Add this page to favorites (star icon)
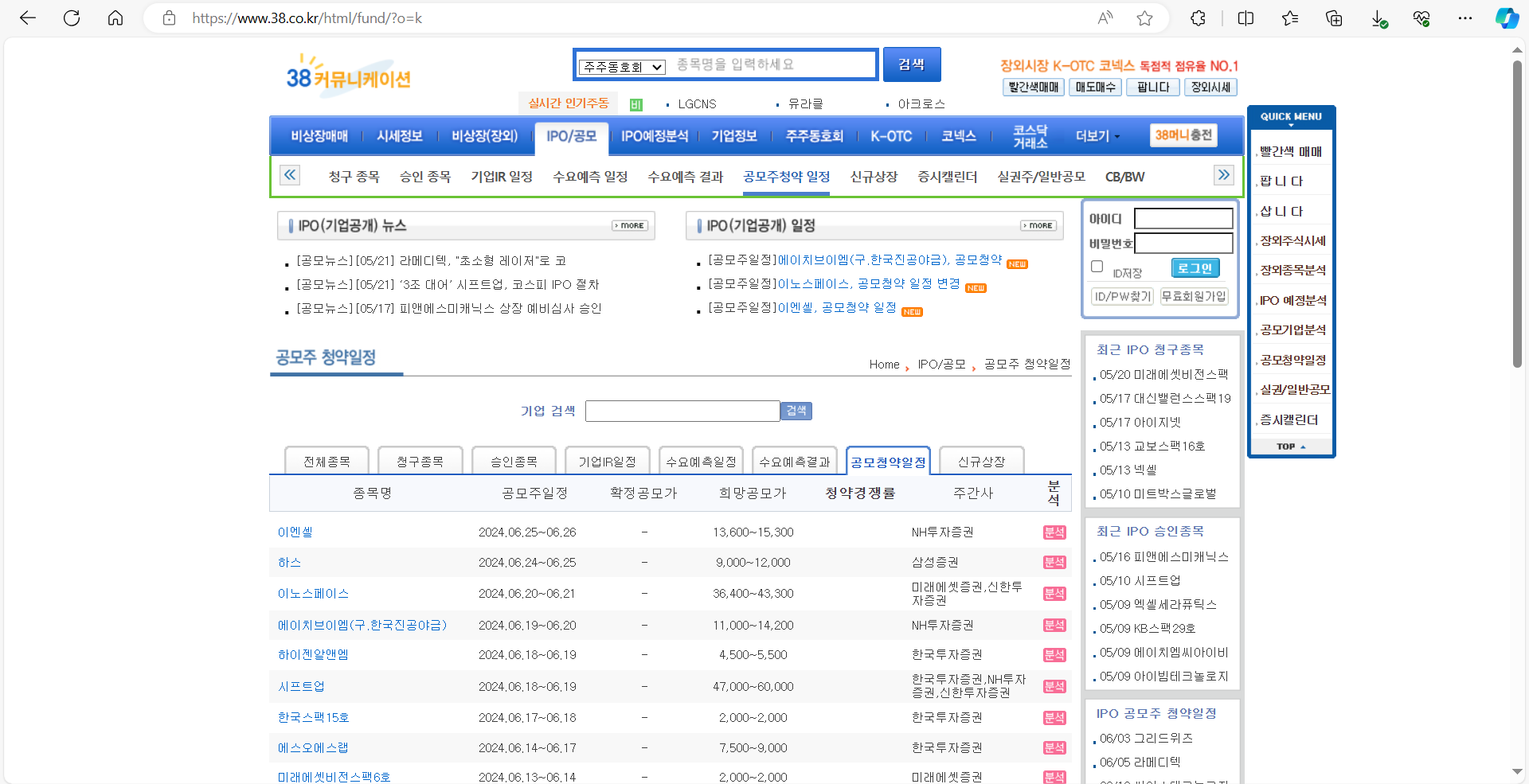1529x784 pixels. 1144,18
